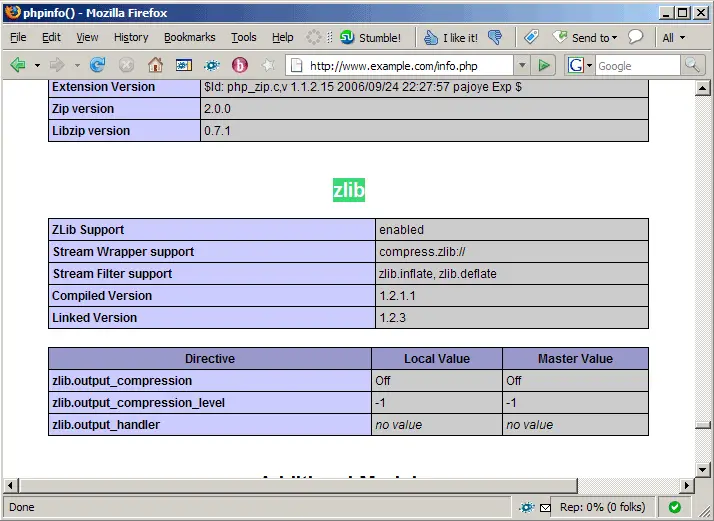The image size is (714, 521).
Task: Open the Tools menu
Action: (x=244, y=37)
